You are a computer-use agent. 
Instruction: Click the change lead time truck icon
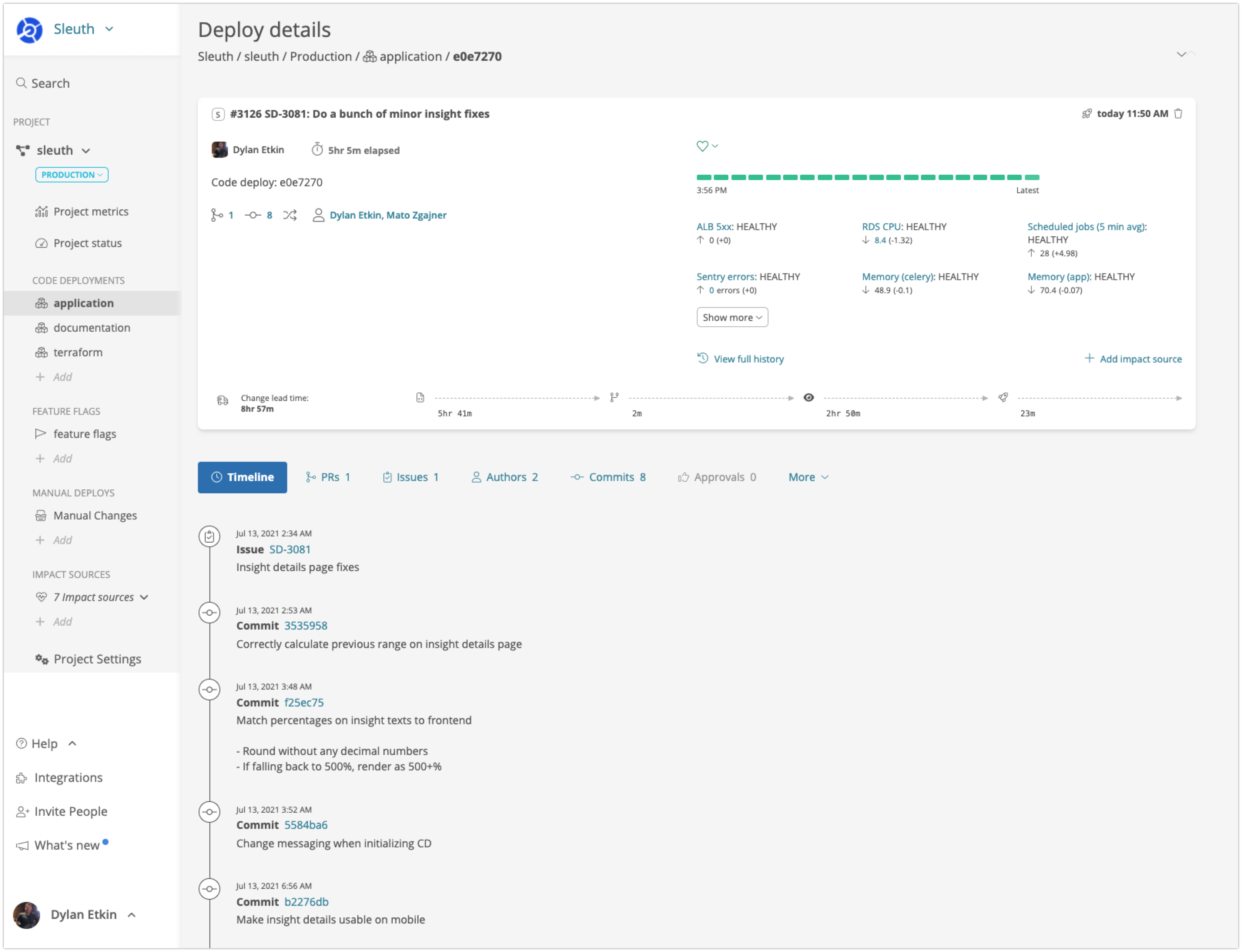[x=223, y=401]
